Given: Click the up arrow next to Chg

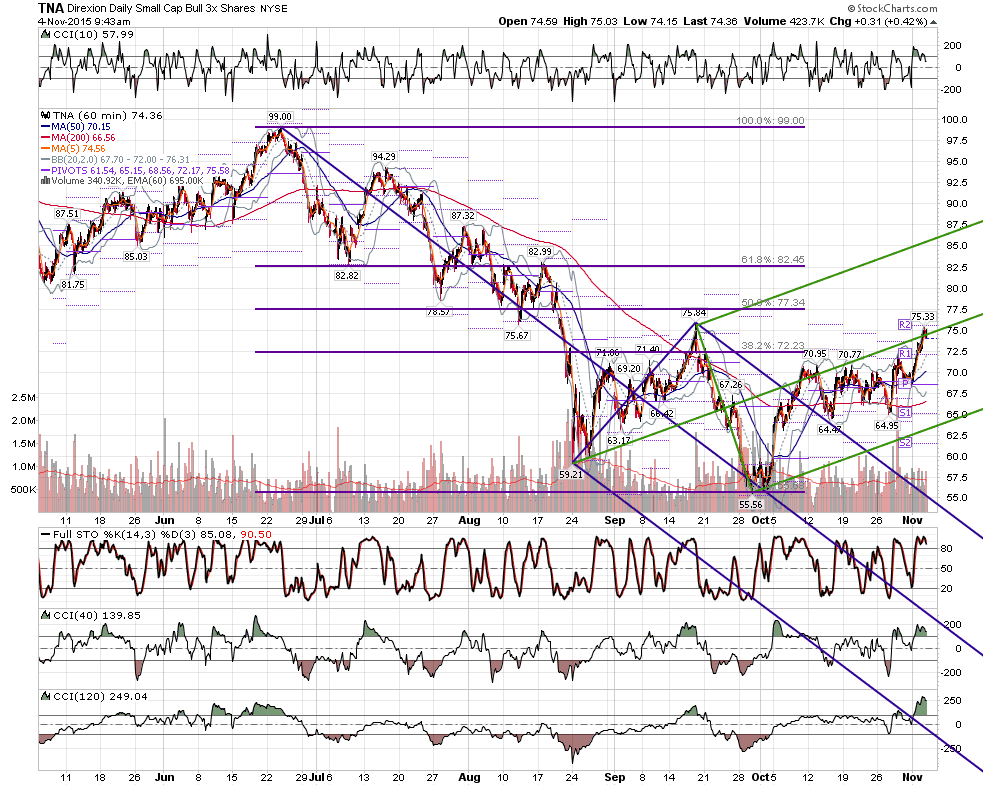Looking at the screenshot, I should (933, 22).
